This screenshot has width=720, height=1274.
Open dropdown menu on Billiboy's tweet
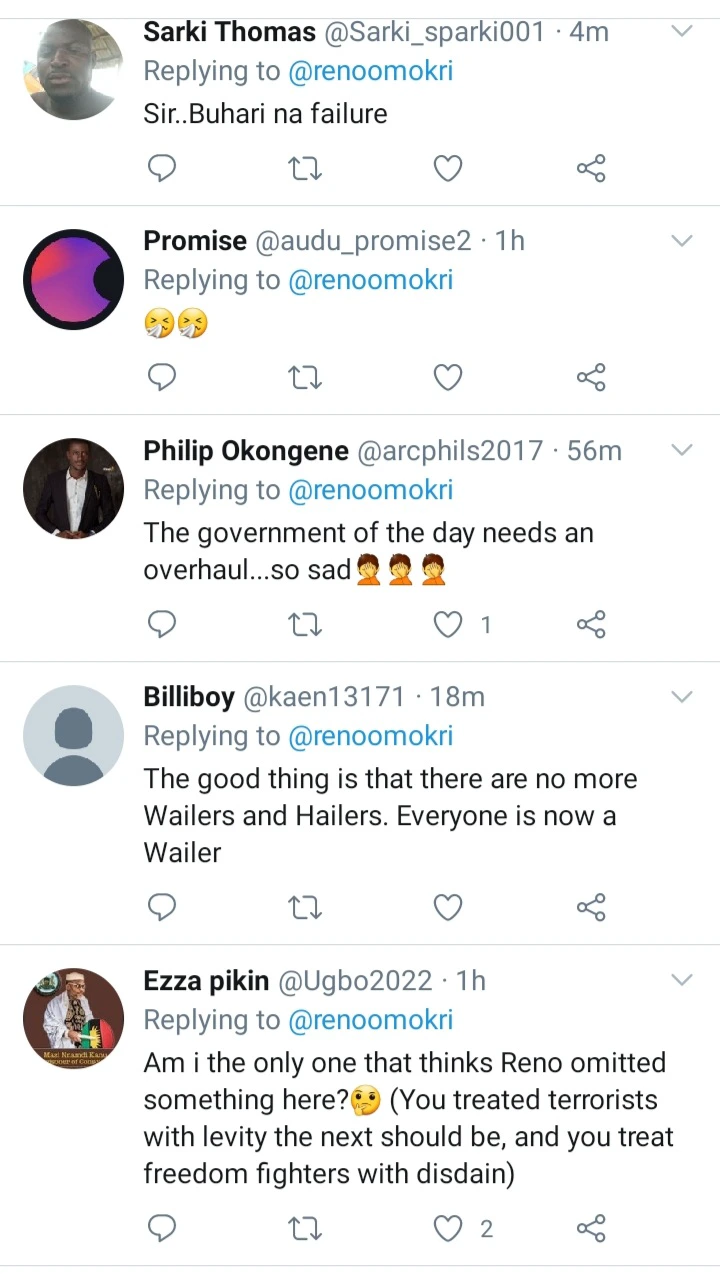[681, 696]
